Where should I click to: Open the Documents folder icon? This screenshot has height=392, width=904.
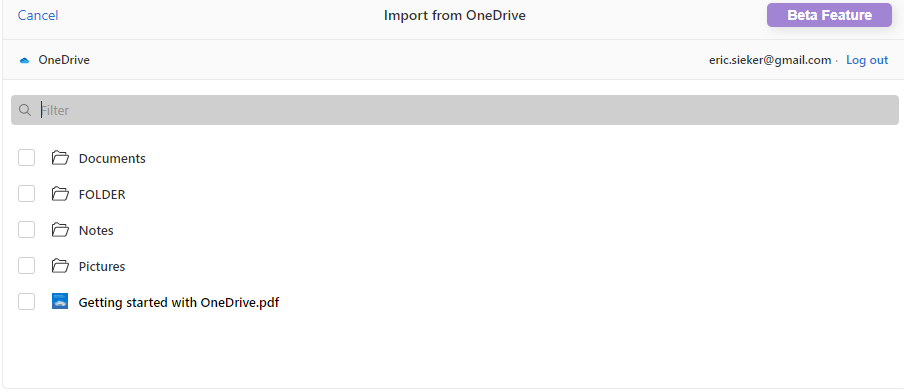point(60,158)
